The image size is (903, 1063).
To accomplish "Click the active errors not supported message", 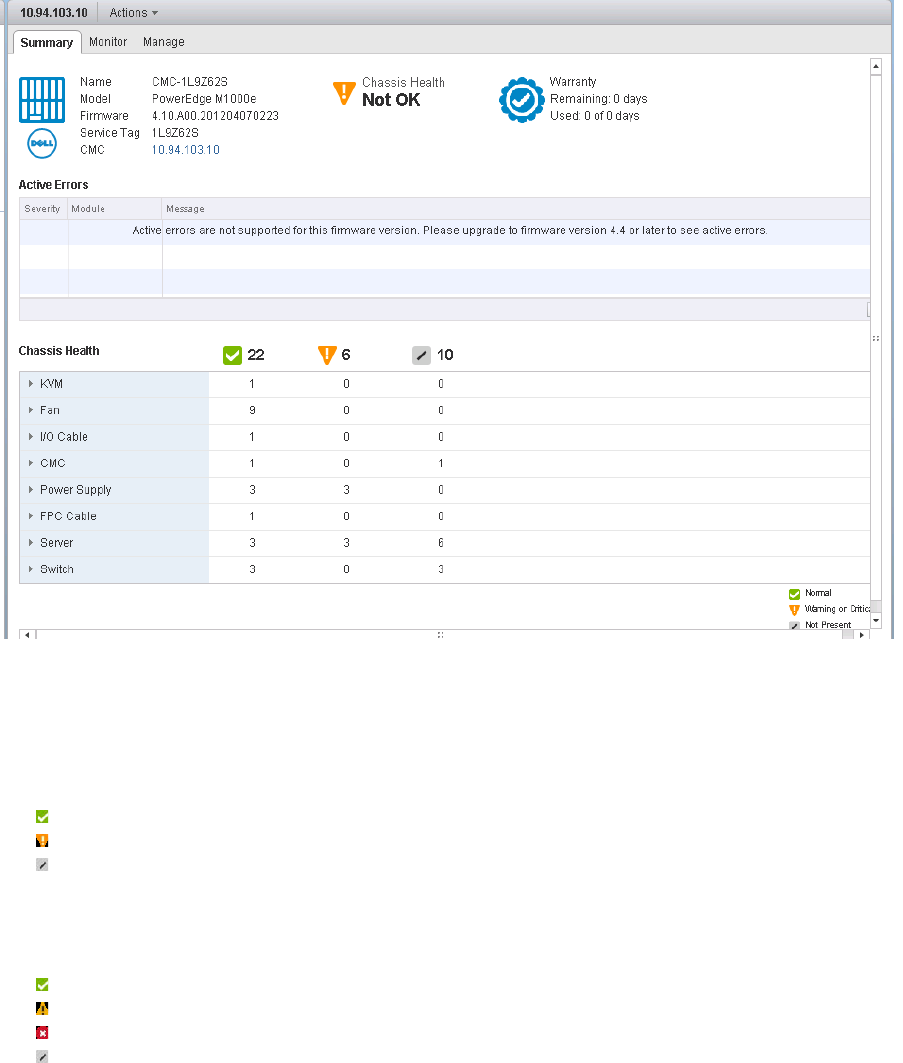I will (x=449, y=230).
